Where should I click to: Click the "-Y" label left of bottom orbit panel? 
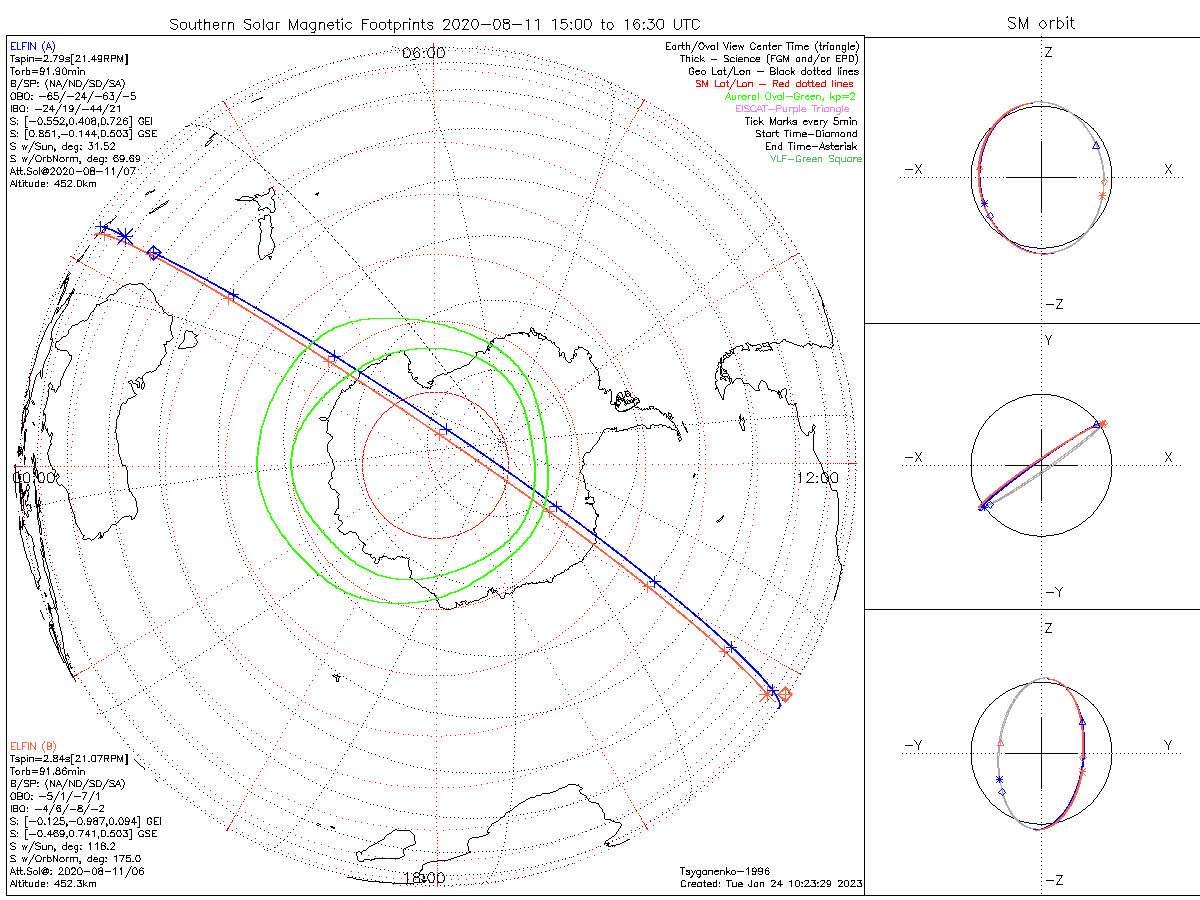[912, 746]
